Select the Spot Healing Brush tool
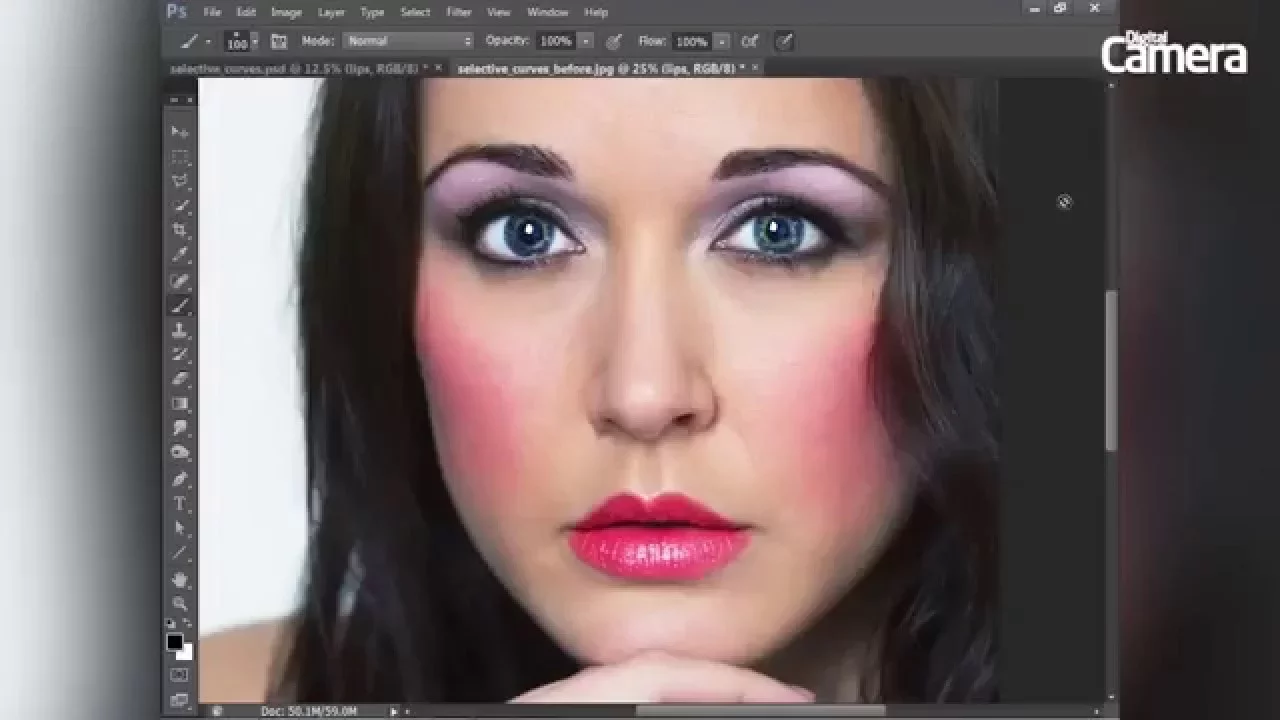 point(180,281)
